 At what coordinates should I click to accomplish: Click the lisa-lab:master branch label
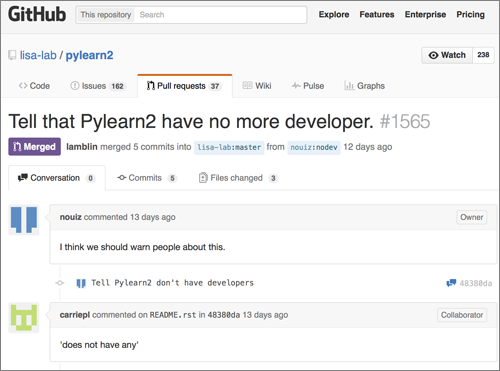coord(229,147)
